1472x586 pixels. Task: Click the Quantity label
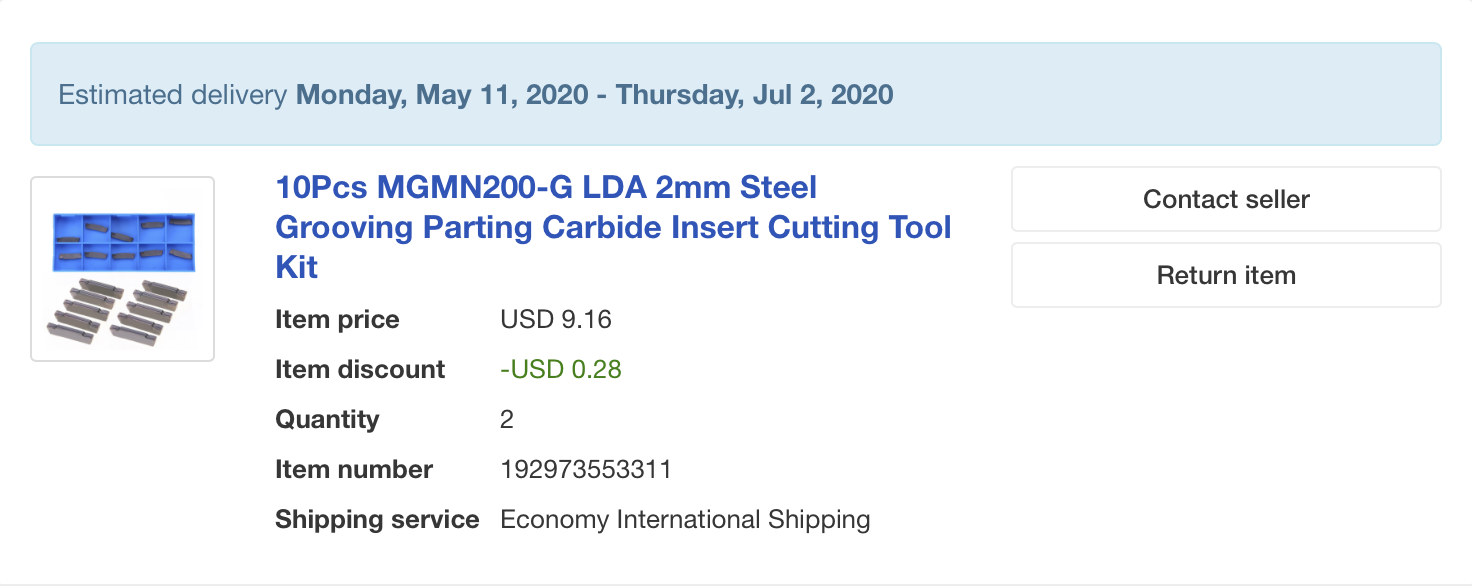[x=327, y=420]
